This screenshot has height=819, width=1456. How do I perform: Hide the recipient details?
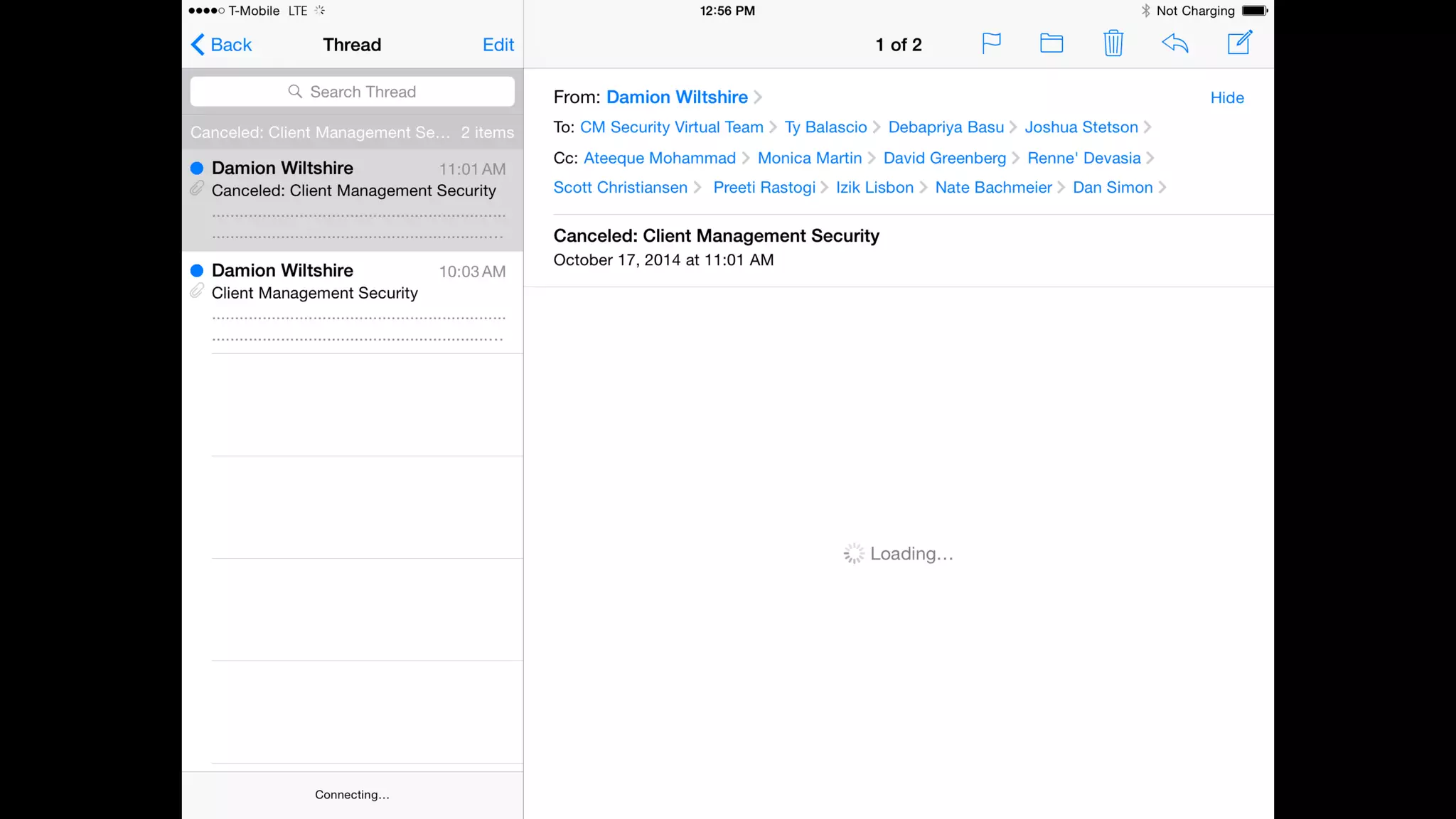coord(1227,98)
